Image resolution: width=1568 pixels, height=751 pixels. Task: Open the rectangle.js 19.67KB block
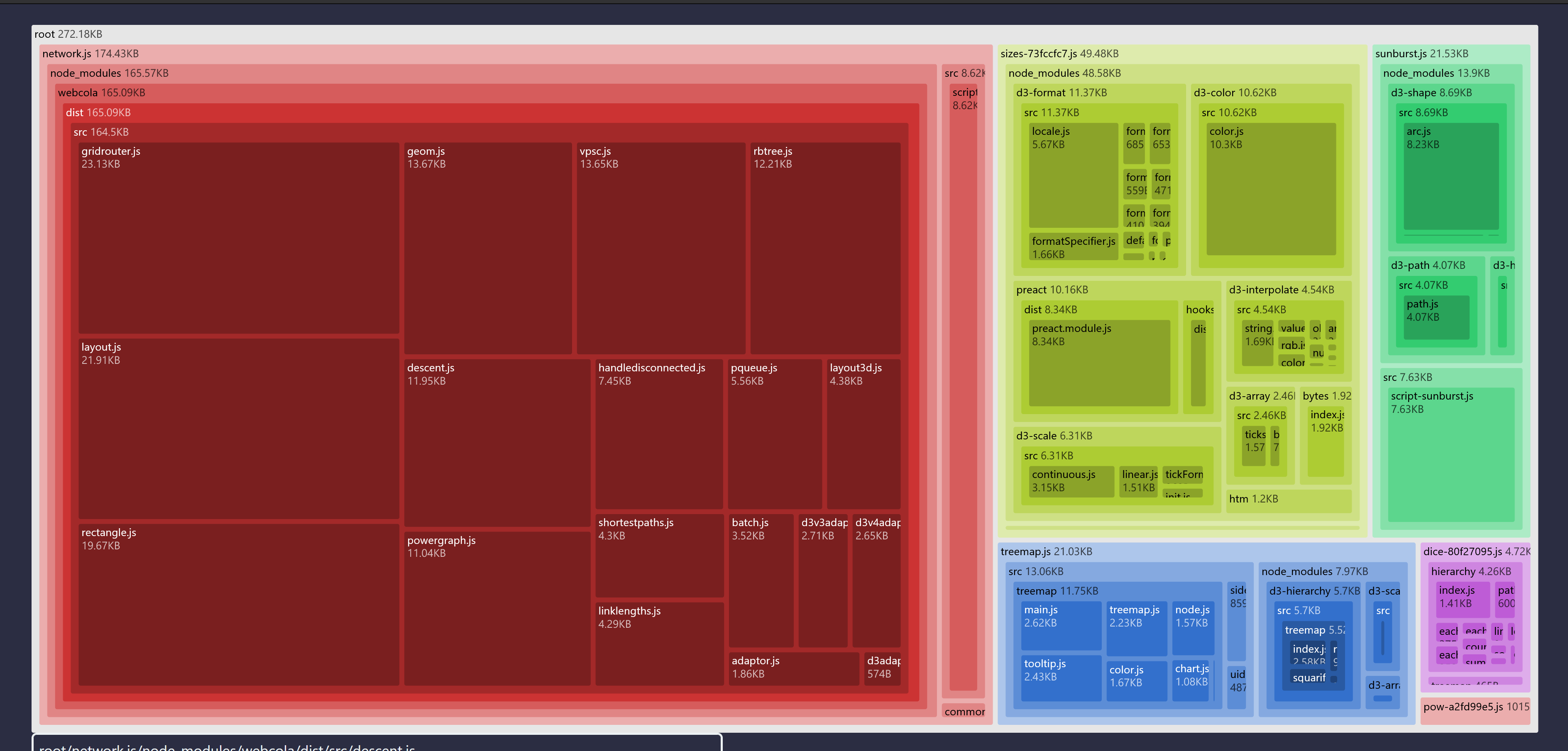pyautogui.click(x=239, y=605)
